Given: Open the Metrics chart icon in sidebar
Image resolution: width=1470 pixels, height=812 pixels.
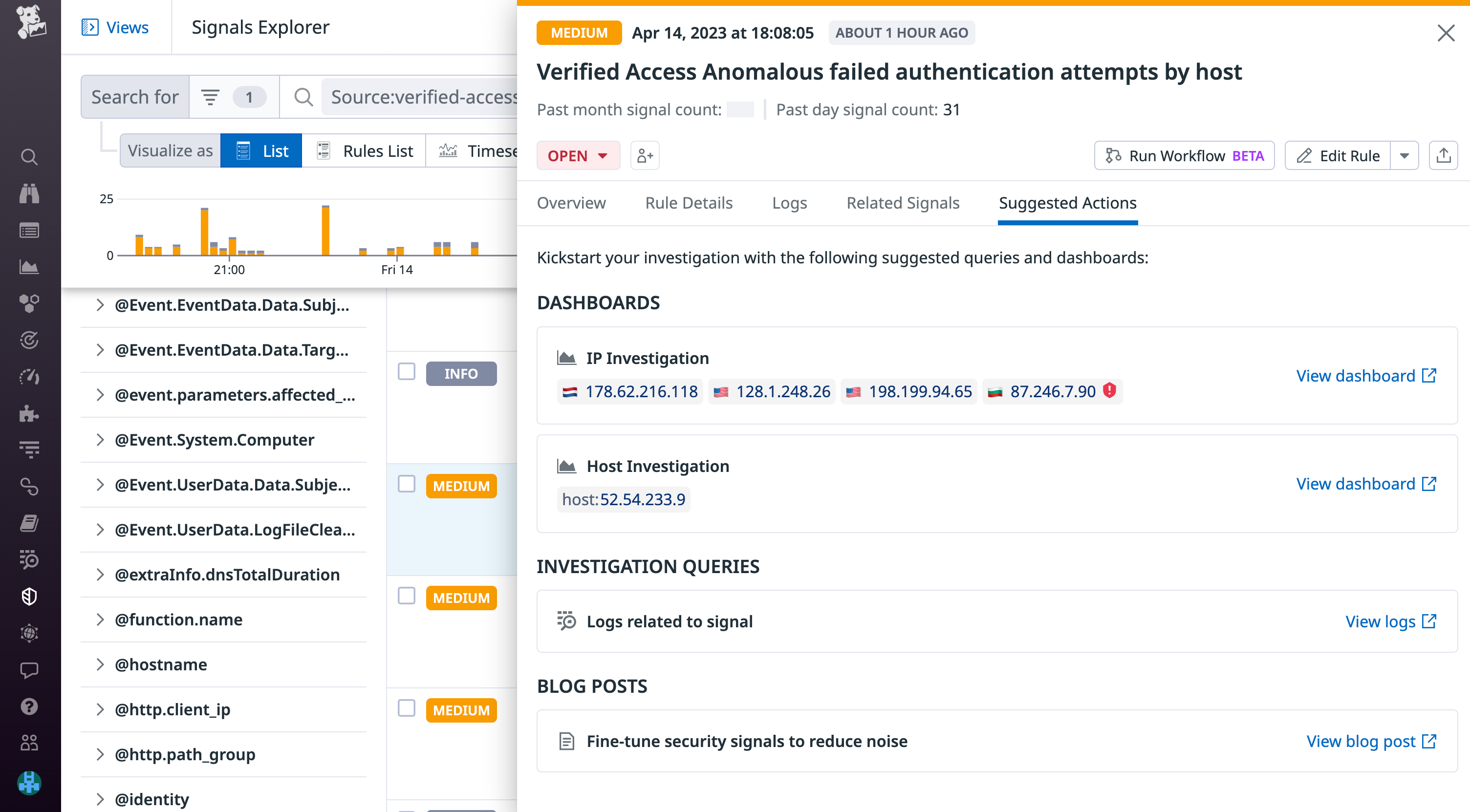Looking at the screenshot, I should coord(29,266).
